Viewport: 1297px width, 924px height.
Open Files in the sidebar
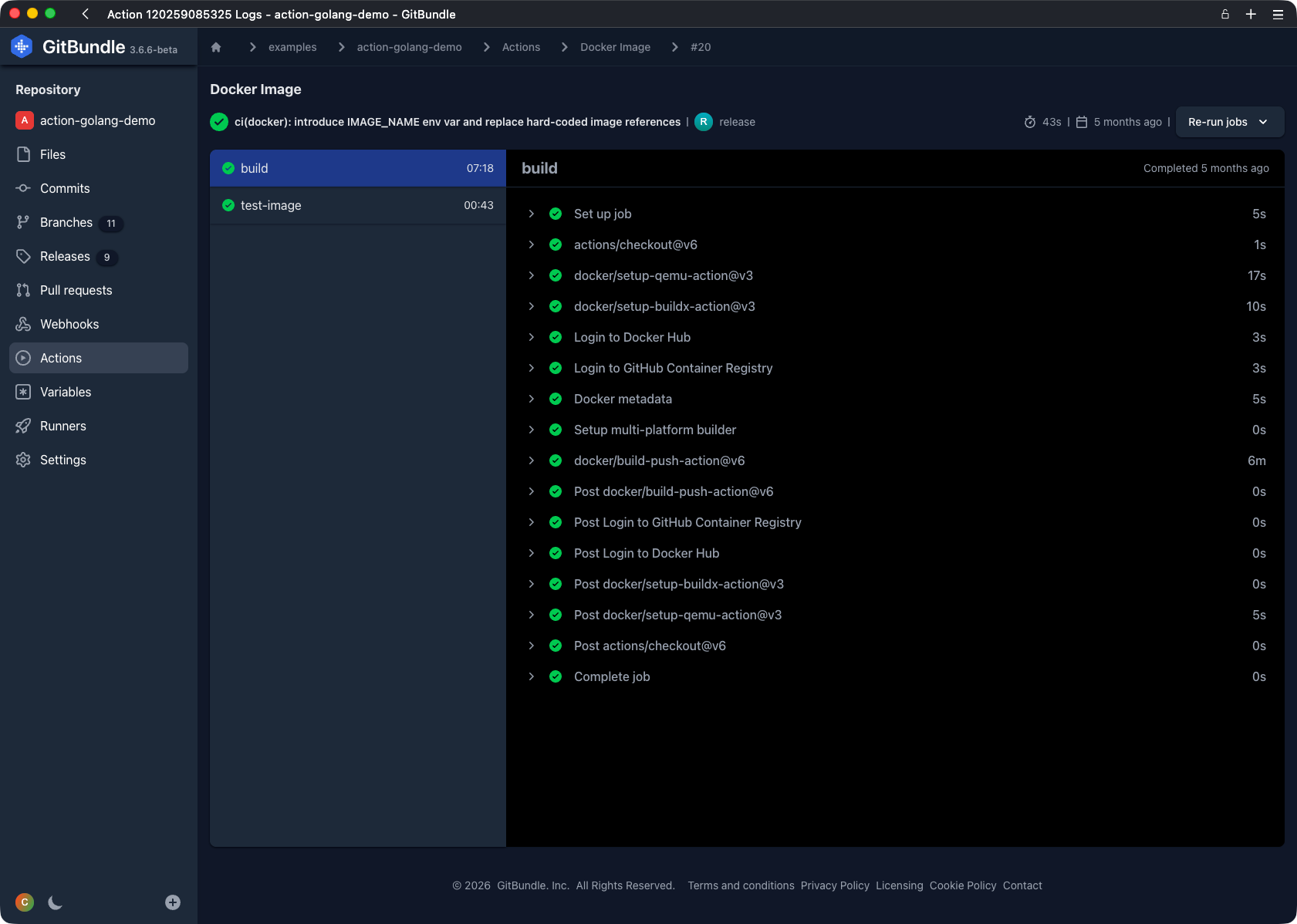click(x=99, y=154)
